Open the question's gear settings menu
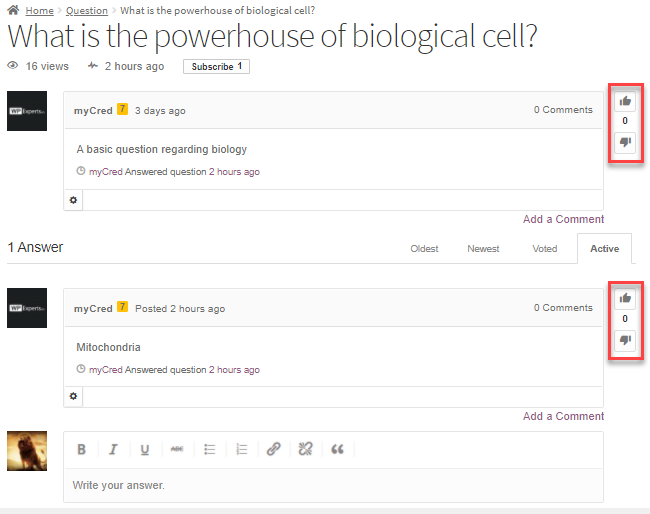This screenshot has height=514, width=650. pos(73,200)
